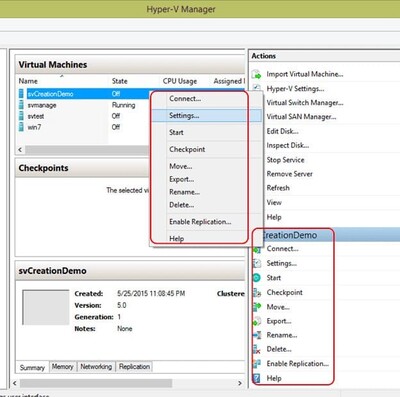This screenshot has width=400, height=397.
Task: Click the green Start icon in Actions
Action: pos(257,278)
